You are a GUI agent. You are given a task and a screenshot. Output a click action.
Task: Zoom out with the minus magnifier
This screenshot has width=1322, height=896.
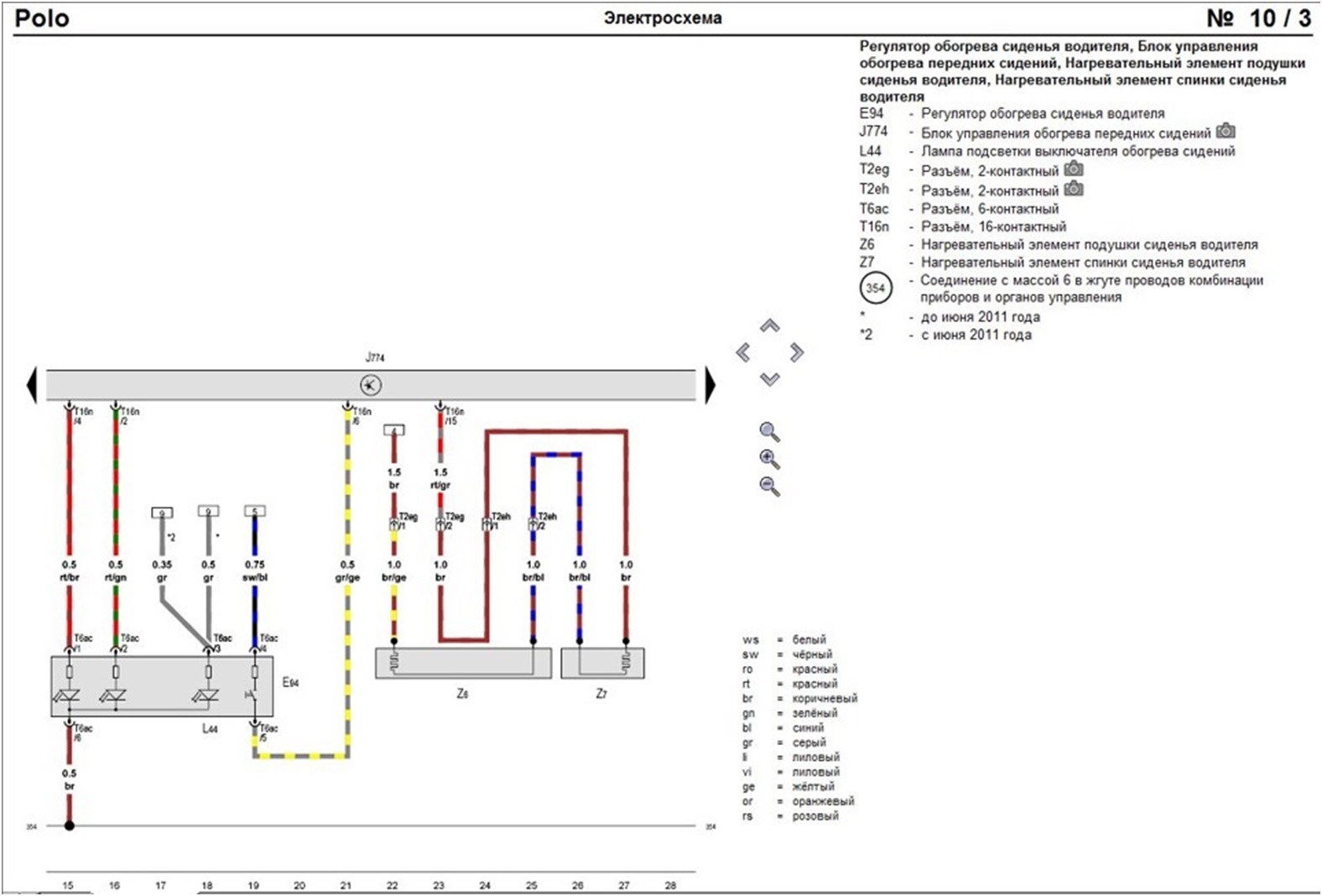pyautogui.click(x=769, y=486)
